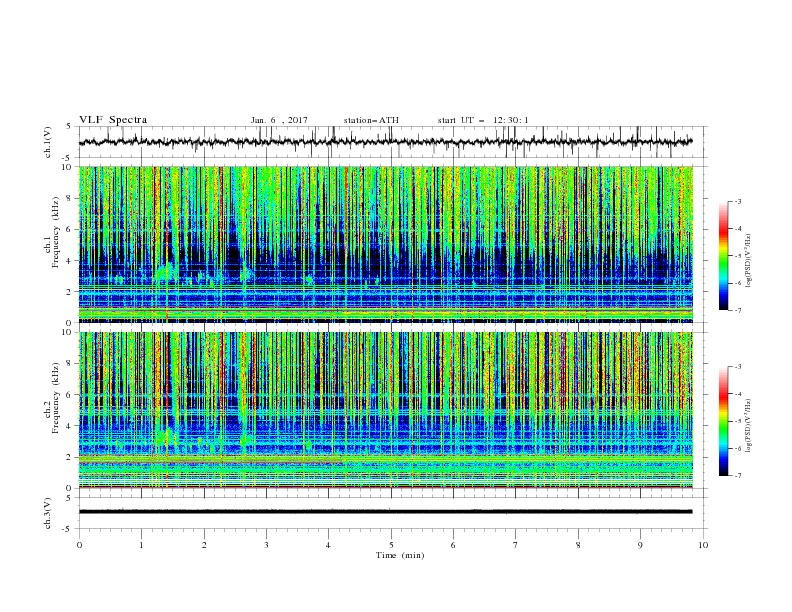The image size is (792, 612).
Task: Click the log(PSD) label beside ch.1 color bar
Action: point(749,261)
